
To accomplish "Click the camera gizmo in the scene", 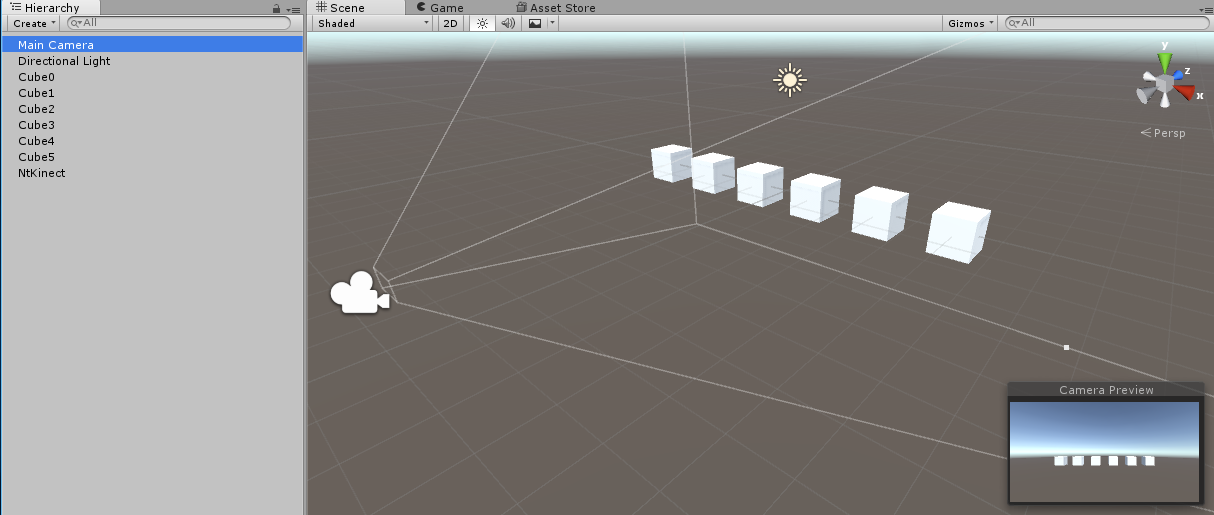I will (x=359, y=293).
